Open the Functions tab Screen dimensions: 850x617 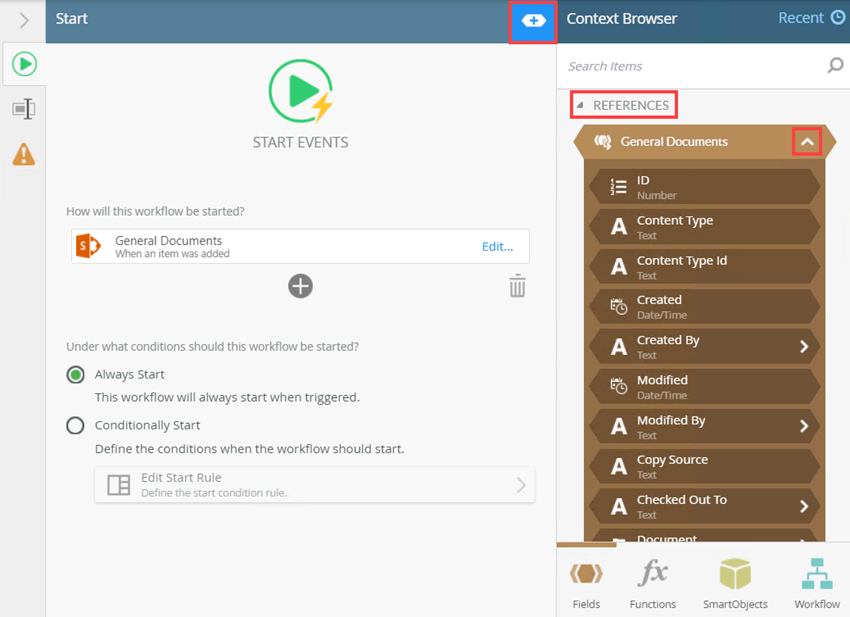653,584
